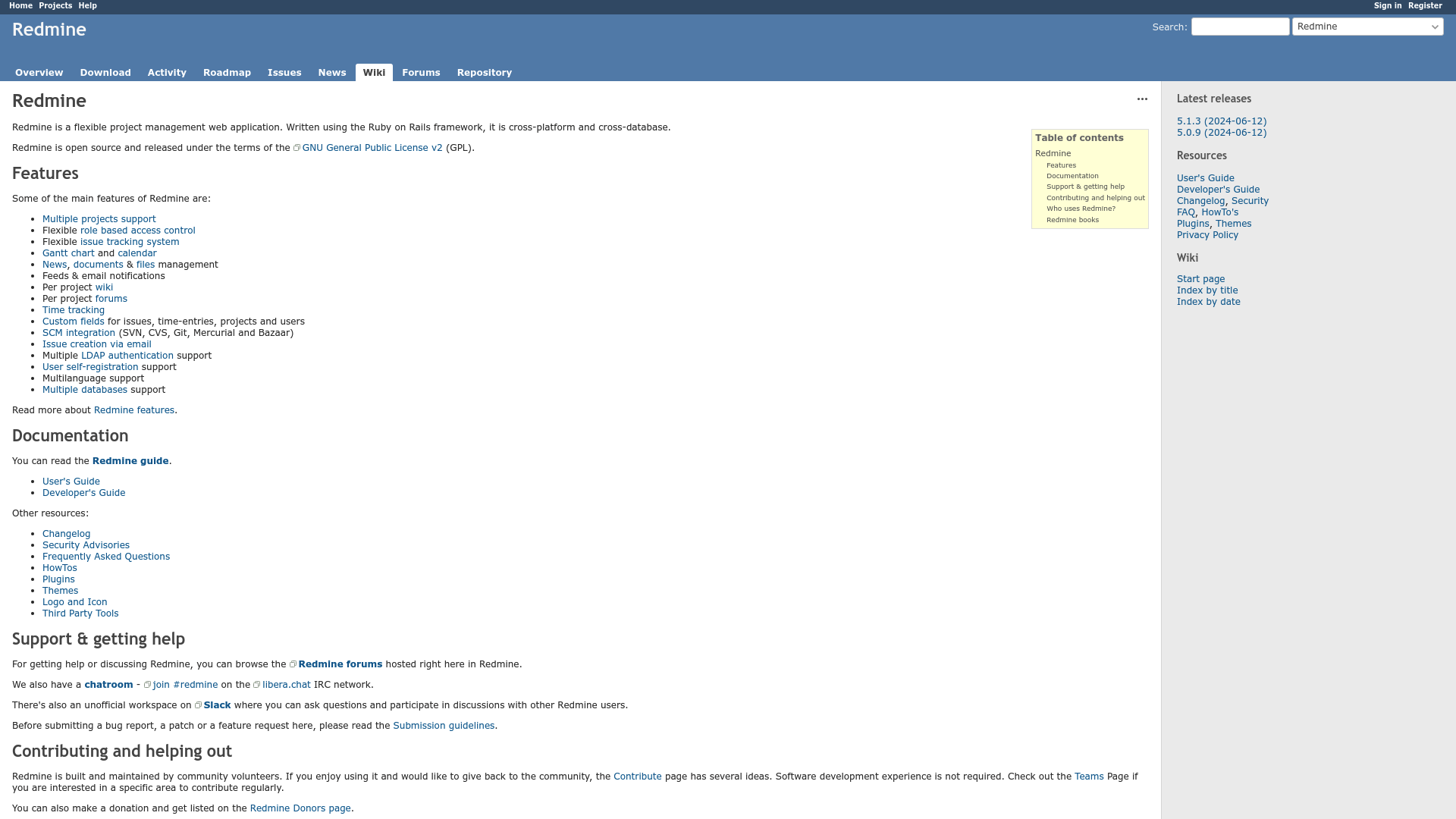Open the Roadmap tab
The width and height of the screenshot is (1456, 819).
tap(227, 72)
